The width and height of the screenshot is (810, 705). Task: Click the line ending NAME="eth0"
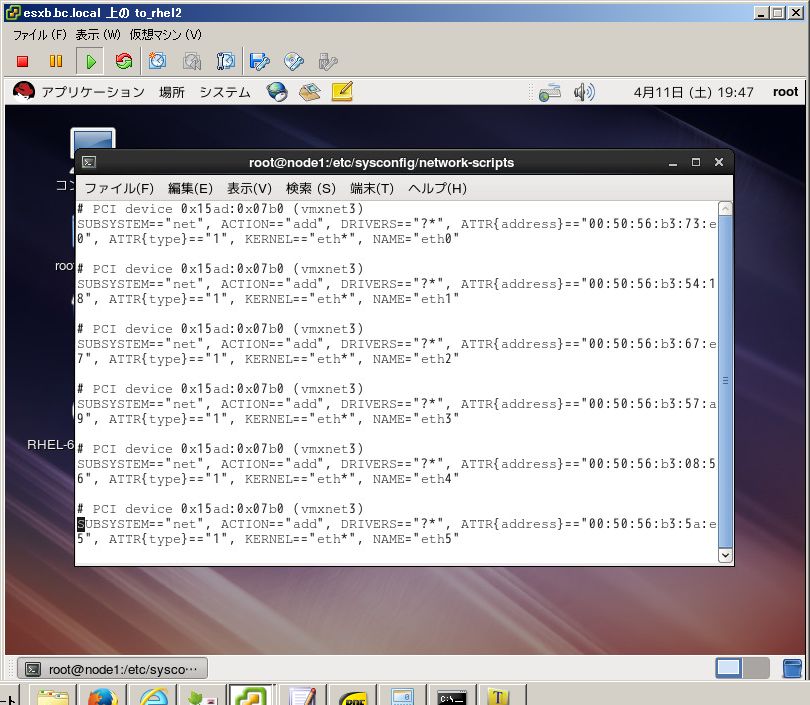point(268,239)
